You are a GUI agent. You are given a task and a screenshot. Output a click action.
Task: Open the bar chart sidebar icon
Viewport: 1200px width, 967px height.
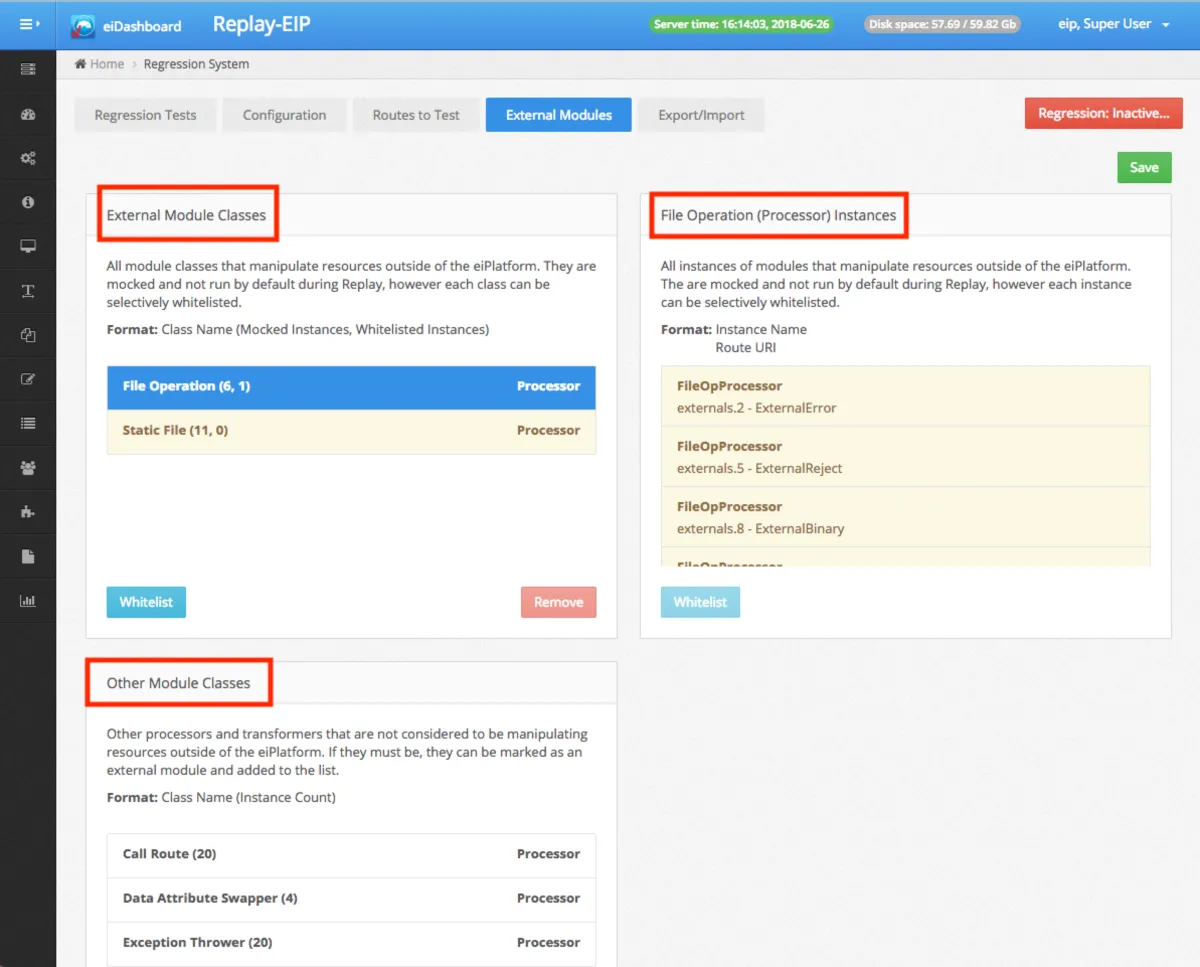click(x=28, y=601)
